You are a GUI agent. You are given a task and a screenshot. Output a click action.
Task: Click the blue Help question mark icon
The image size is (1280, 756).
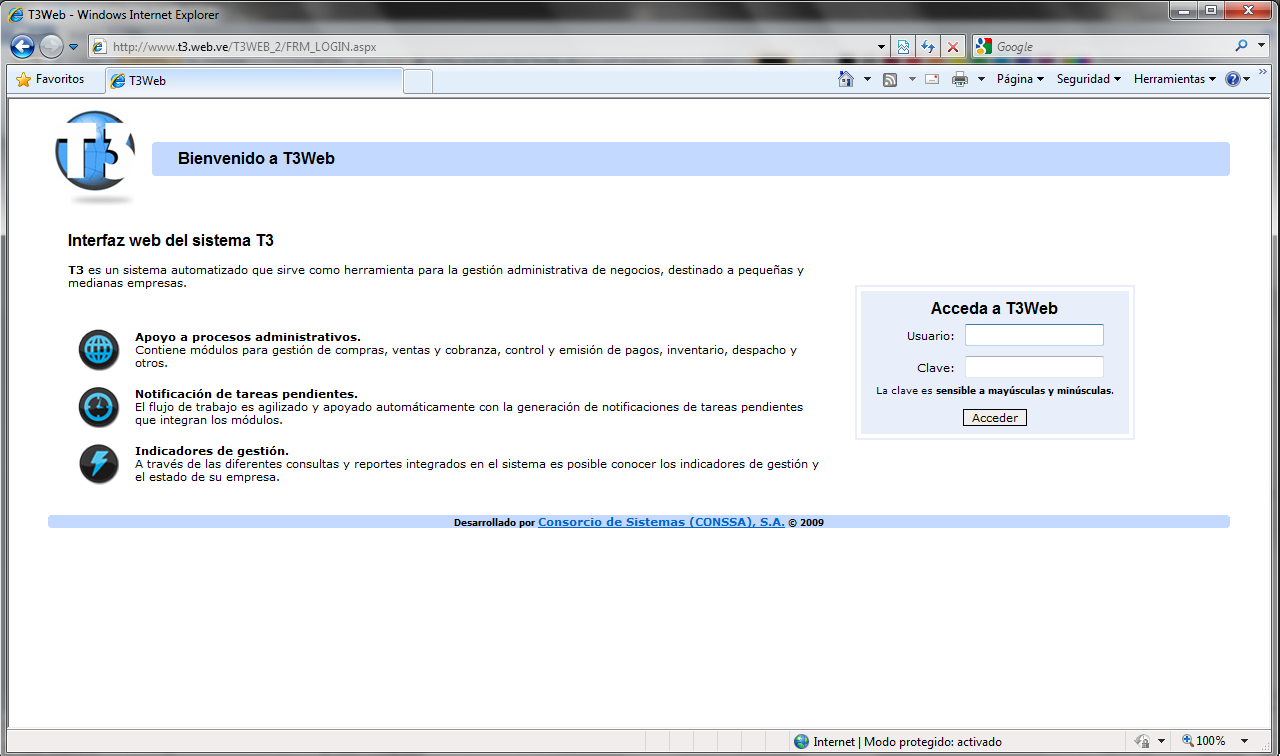[x=1233, y=79]
